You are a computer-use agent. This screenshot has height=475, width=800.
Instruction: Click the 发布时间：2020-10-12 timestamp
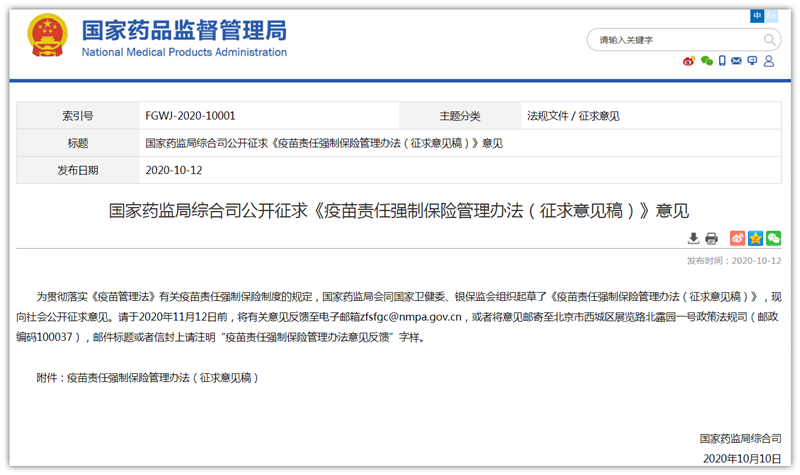point(734,261)
